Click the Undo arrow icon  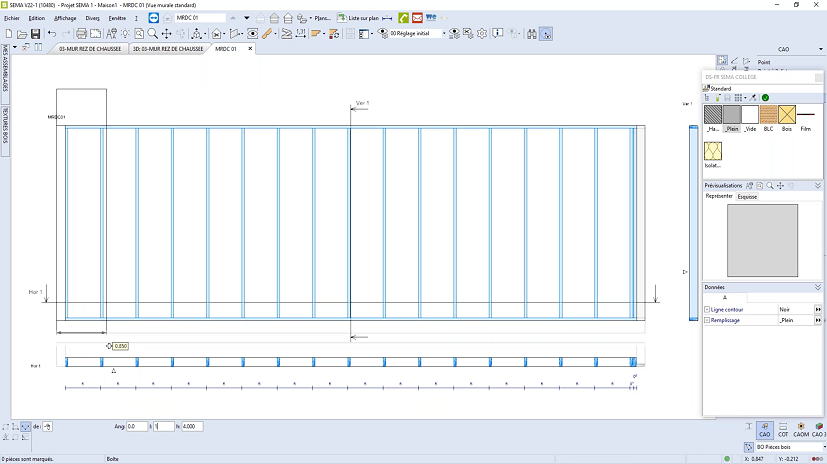point(52,34)
